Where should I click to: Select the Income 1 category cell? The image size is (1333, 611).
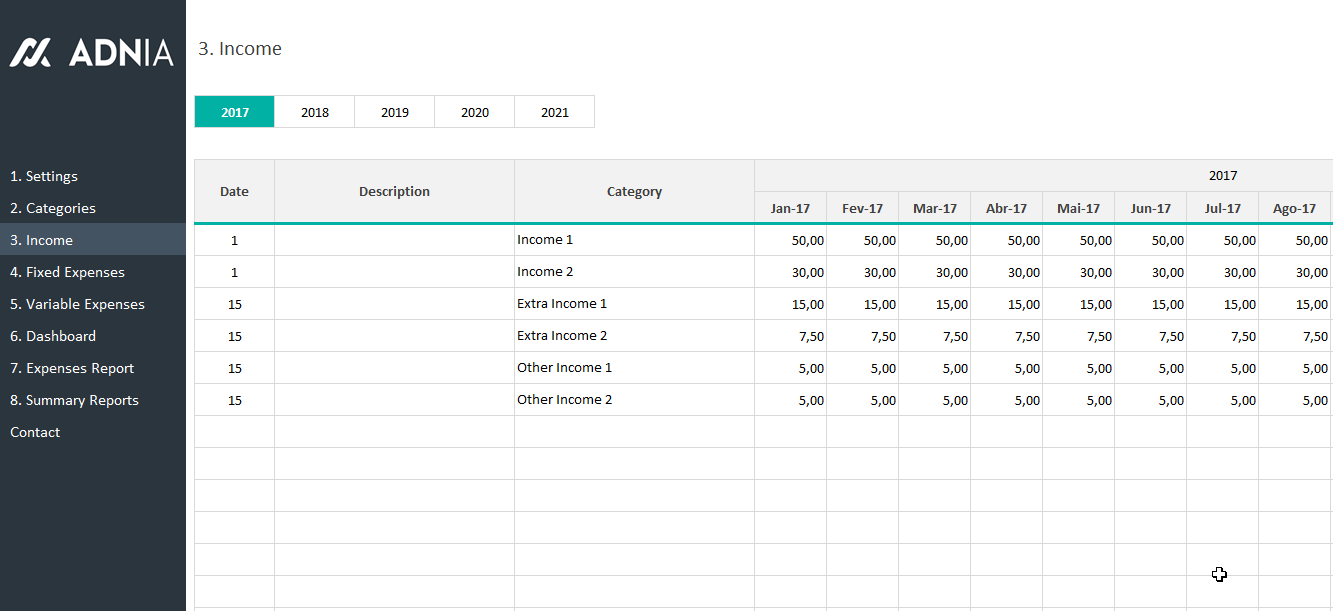pos(634,240)
